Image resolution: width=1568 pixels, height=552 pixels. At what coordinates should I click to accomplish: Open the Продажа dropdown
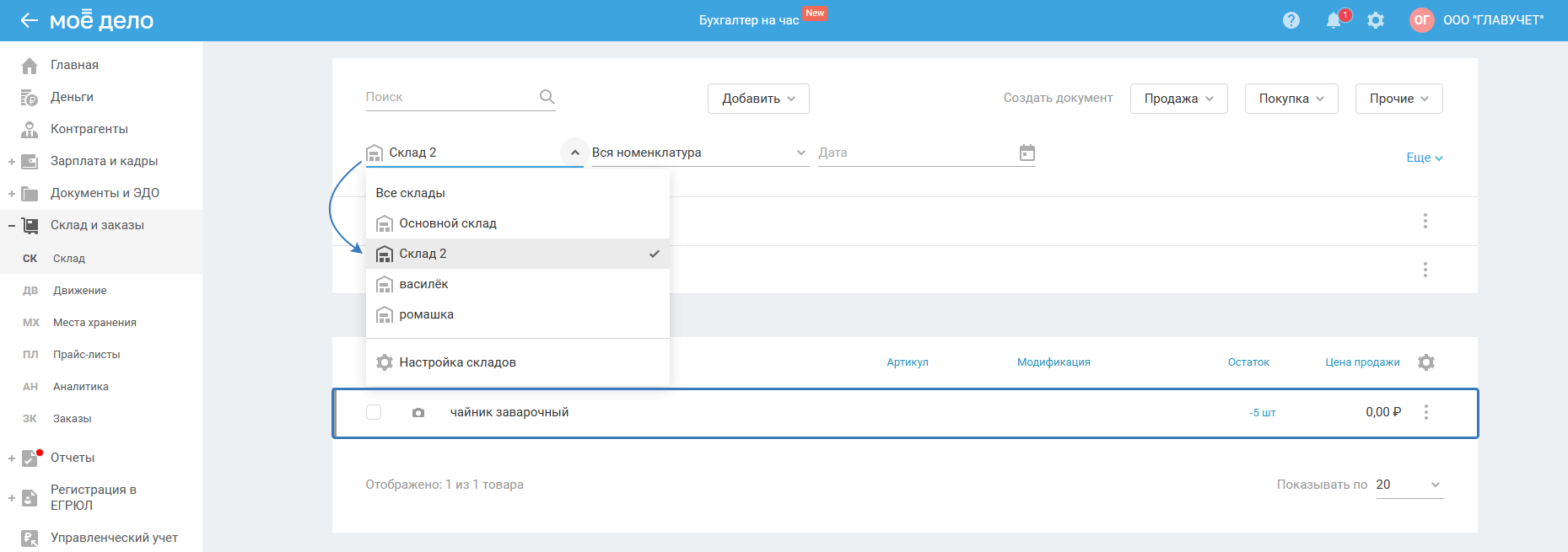point(1178,99)
